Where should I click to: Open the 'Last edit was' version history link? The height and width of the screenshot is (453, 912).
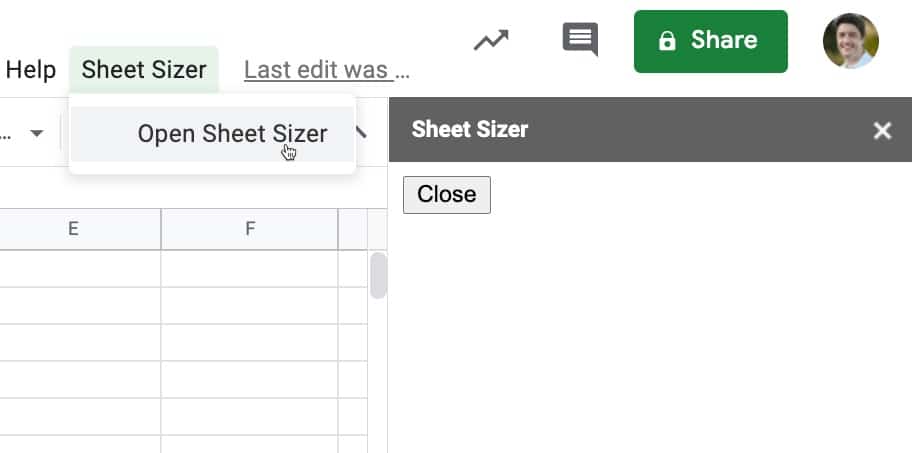tap(327, 70)
